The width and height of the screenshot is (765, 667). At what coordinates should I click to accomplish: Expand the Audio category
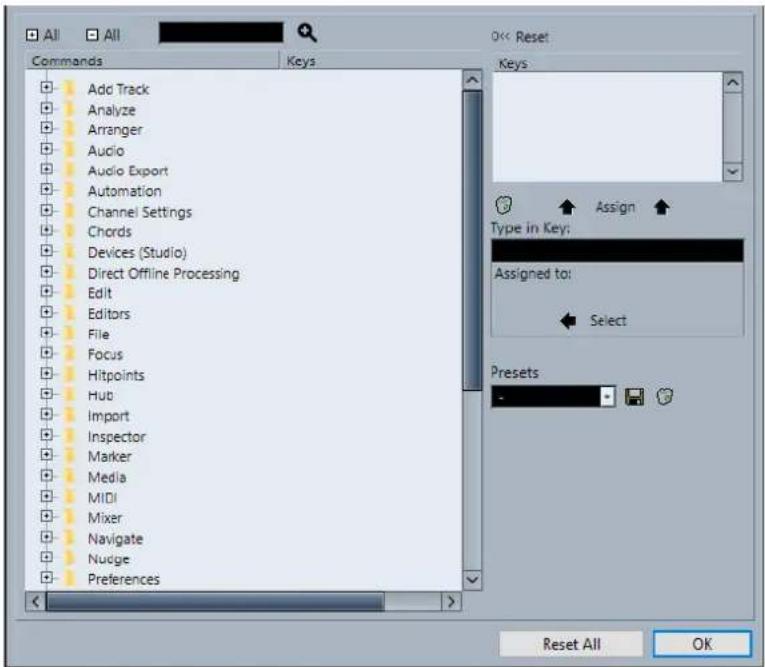46,148
